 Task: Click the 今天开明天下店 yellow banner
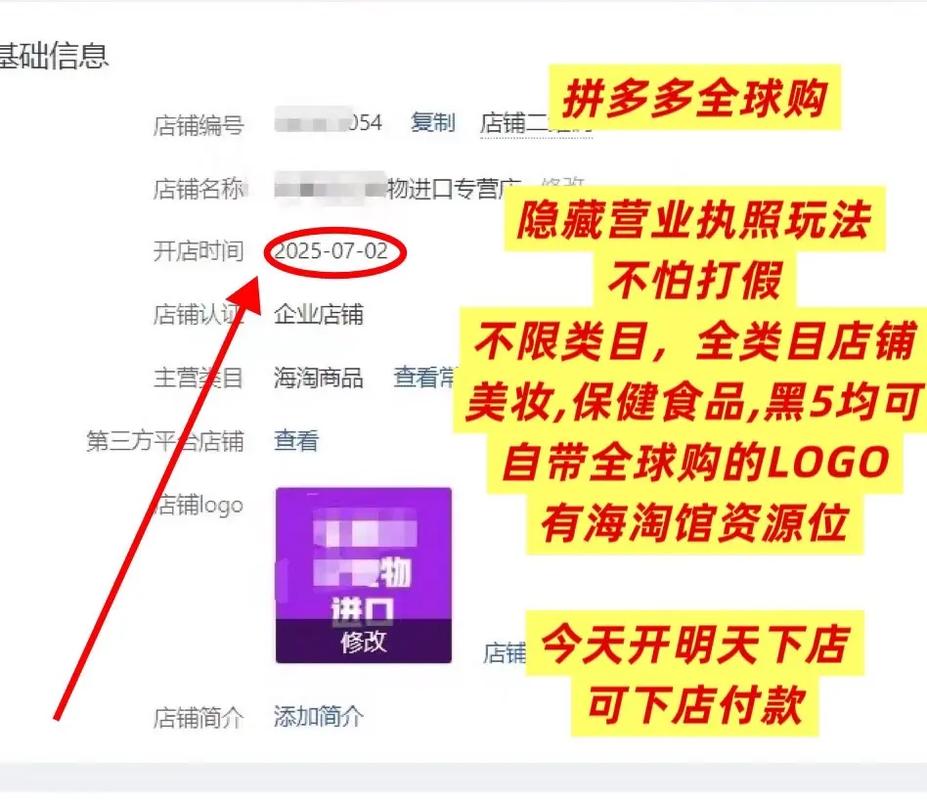pyautogui.click(x=695, y=643)
